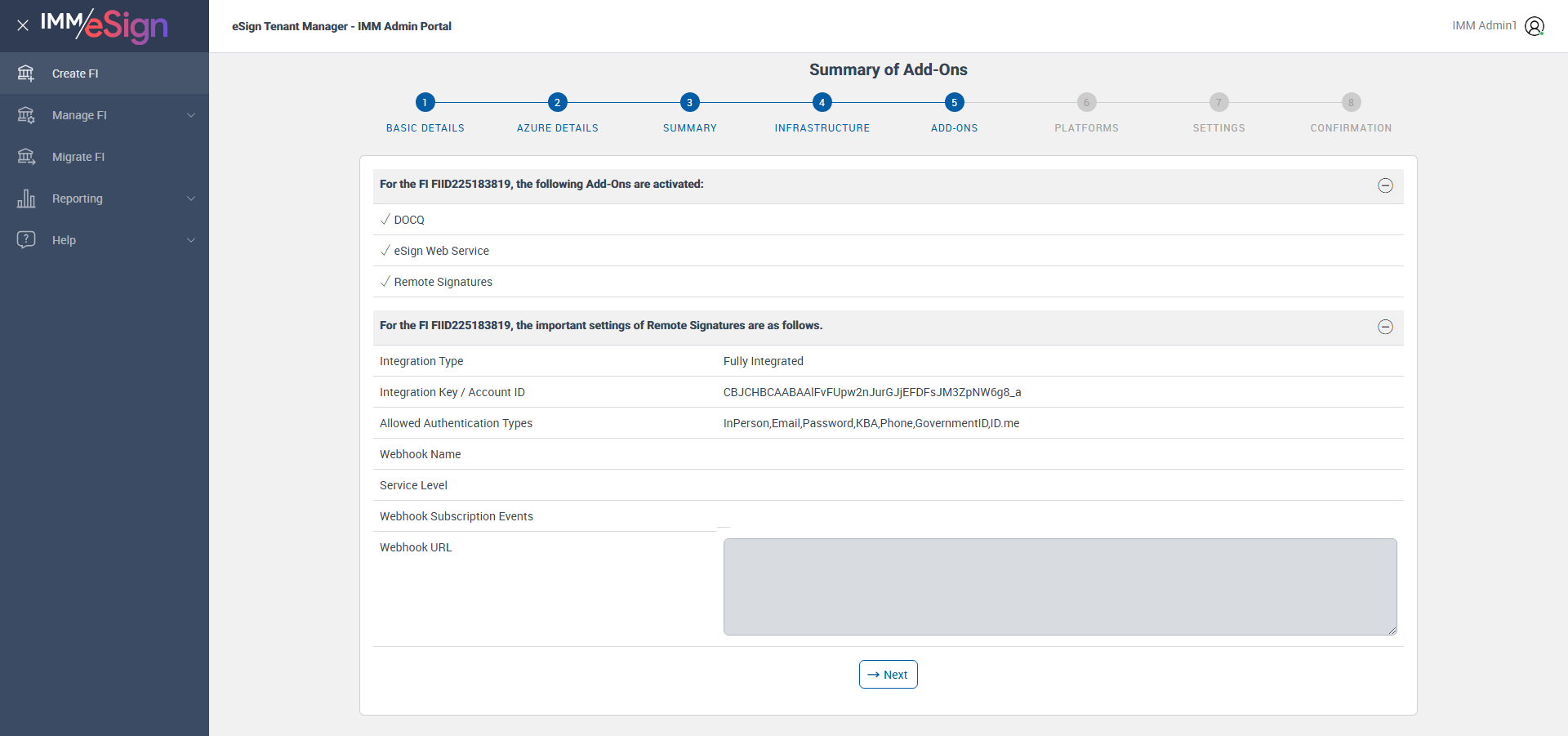
Task: Click the Migrate FI arrow-bank icon
Action: pos(26,157)
